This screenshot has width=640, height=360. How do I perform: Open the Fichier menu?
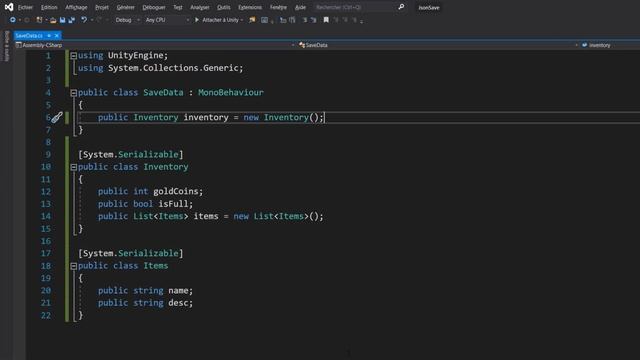point(25,7)
